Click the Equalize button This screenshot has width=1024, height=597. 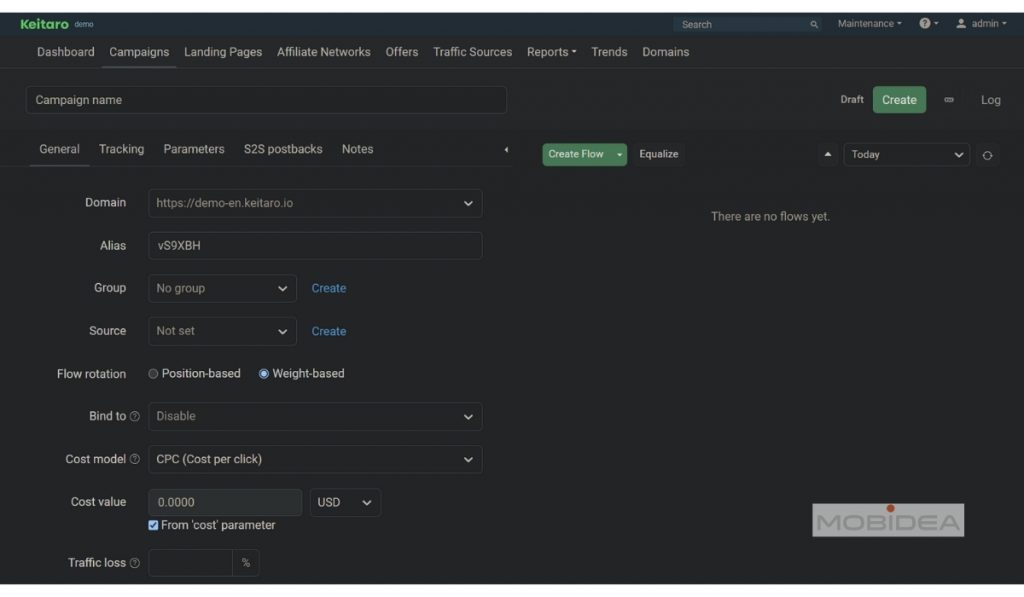tap(658, 154)
